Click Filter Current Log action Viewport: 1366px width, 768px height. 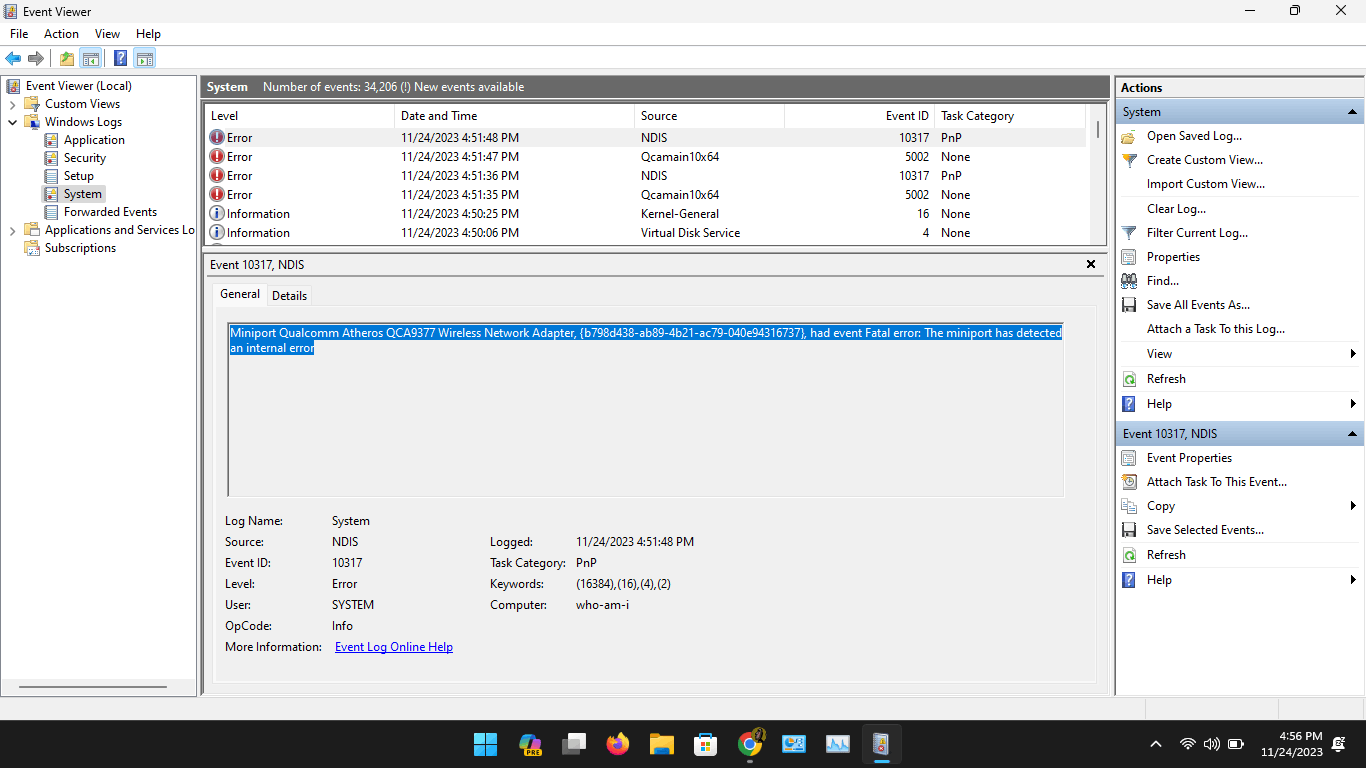(x=1197, y=233)
